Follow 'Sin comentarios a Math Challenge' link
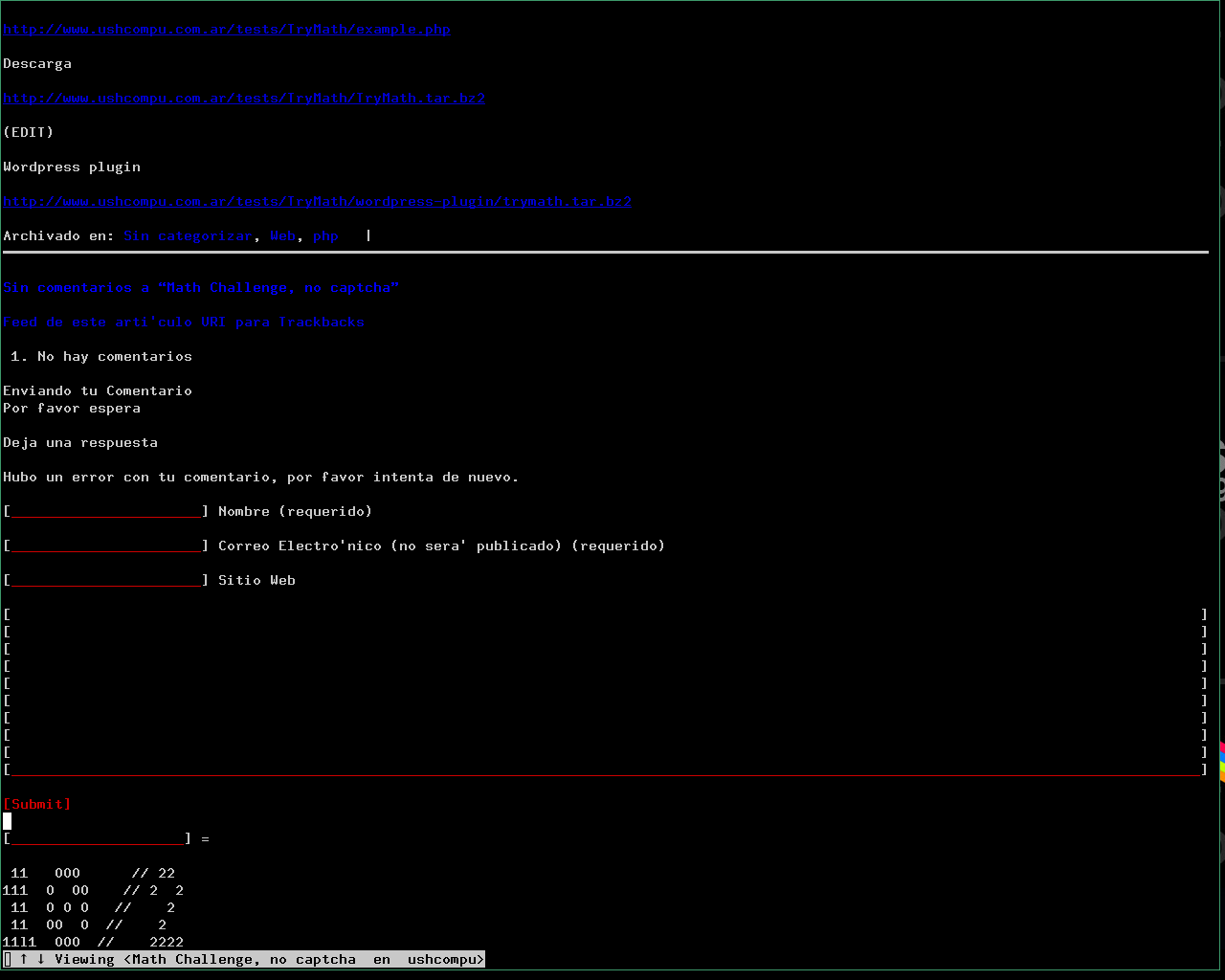Viewport: 1225px width, 980px height. click(201, 288)
